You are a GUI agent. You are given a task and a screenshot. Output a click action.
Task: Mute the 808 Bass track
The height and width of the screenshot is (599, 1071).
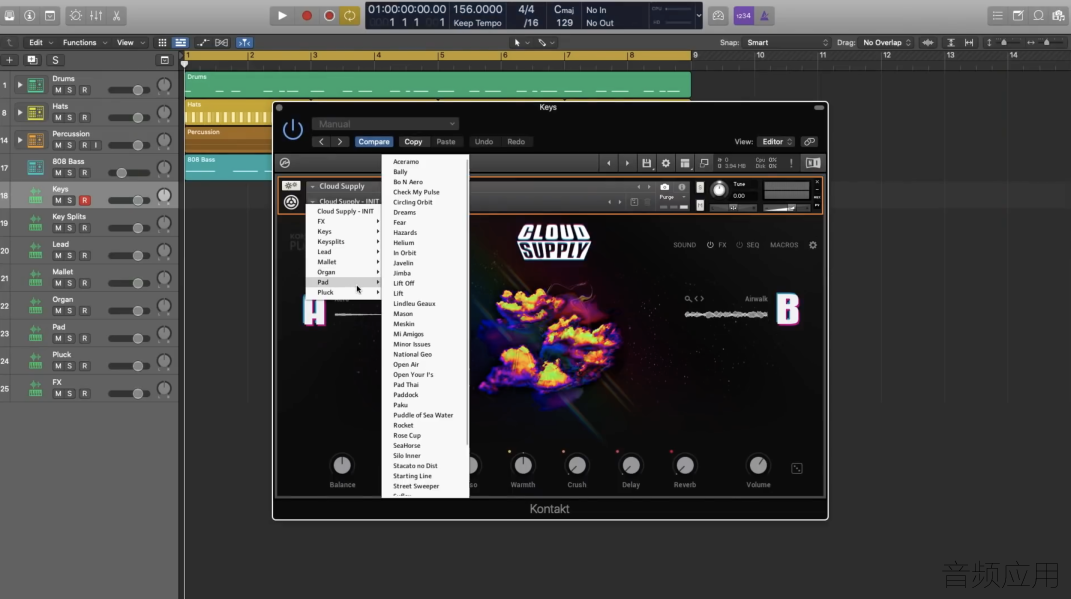[x=58, y=173]
